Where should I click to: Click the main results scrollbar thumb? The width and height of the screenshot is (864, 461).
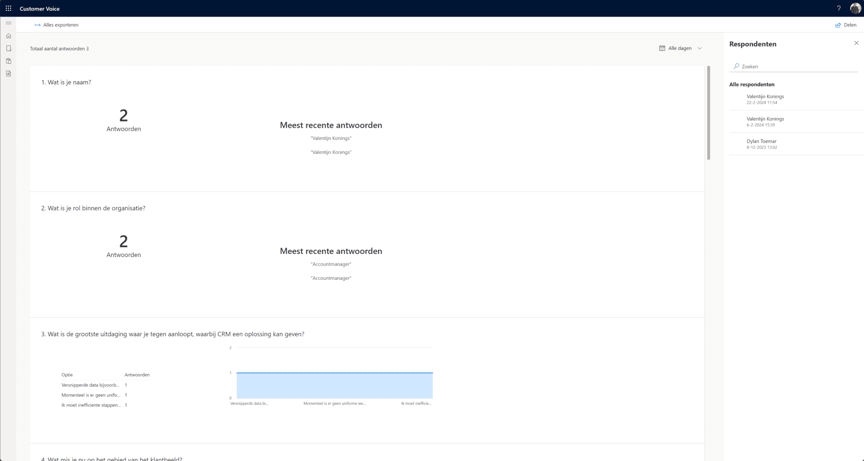click(708, 113)
